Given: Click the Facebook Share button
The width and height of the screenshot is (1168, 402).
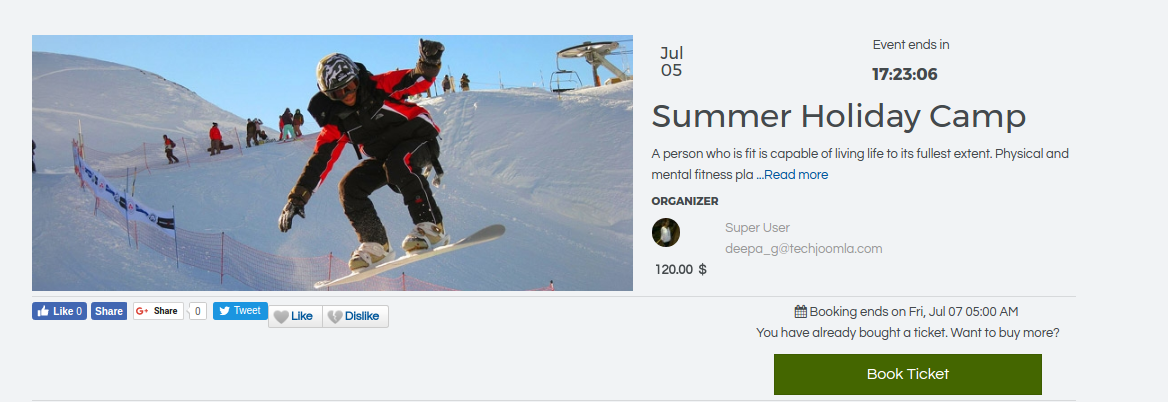Looking at the screenshot, I should (x=109, y=311).
